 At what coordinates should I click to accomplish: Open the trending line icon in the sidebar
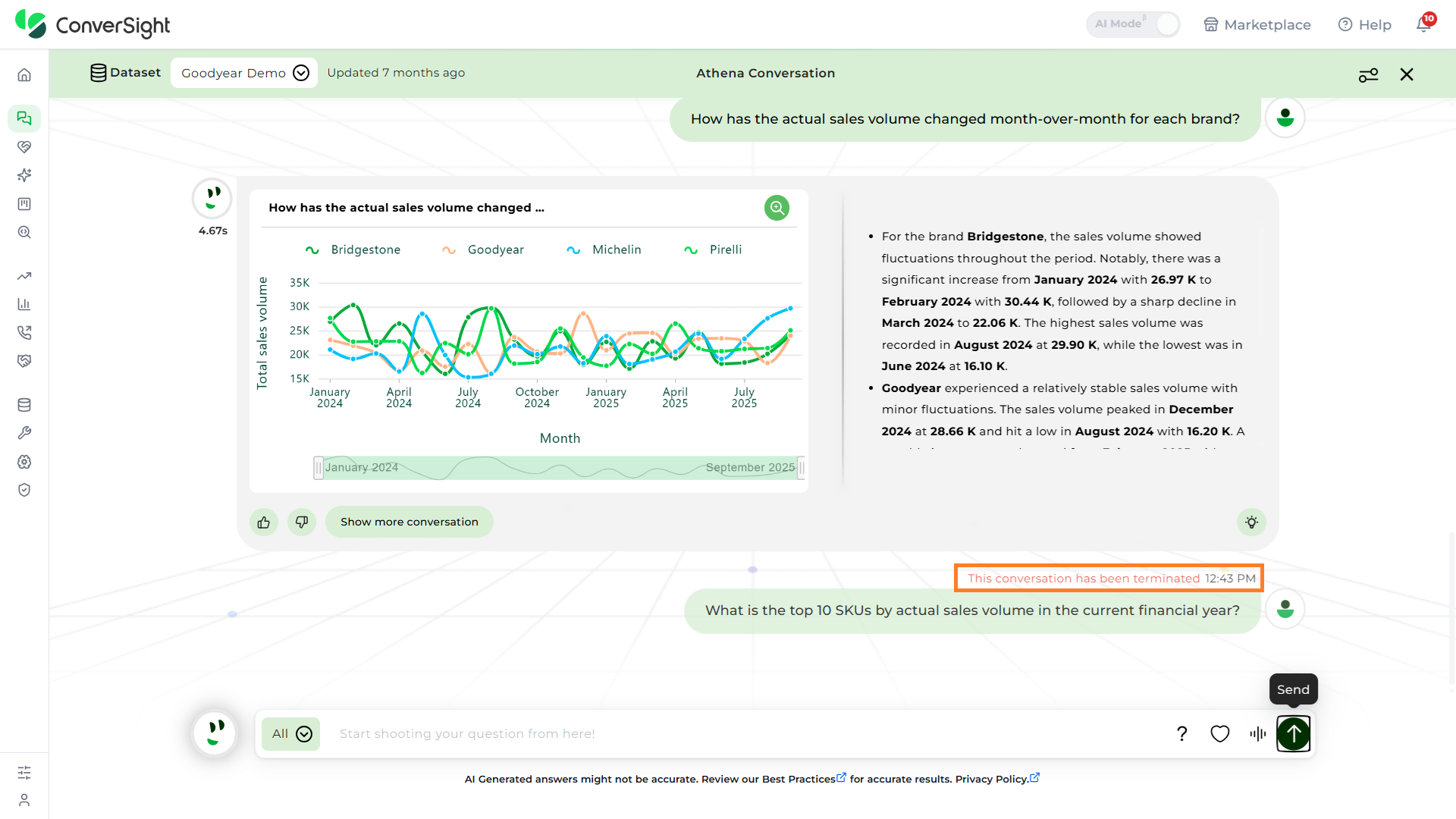pyautogui.click(x=24, y=276)
